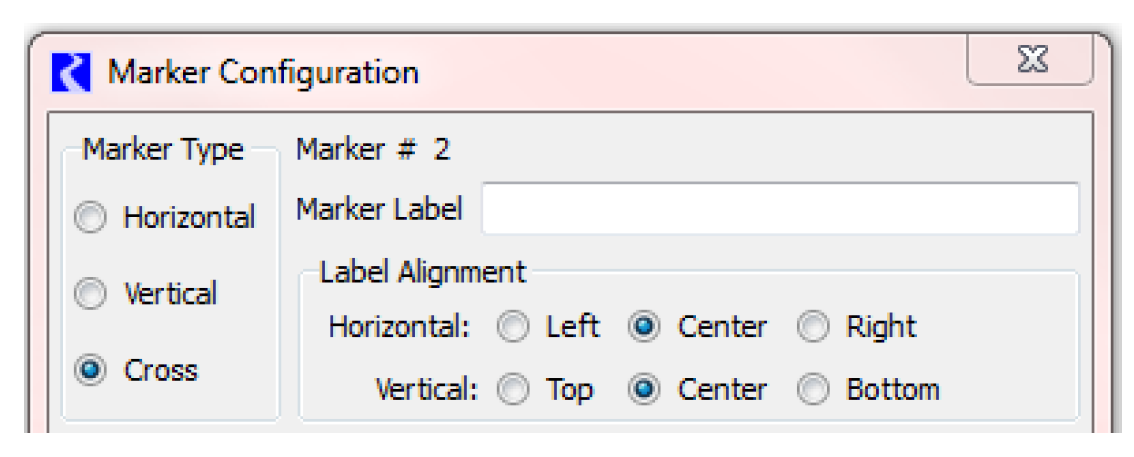Click the marker number value 2
This screenshot has width=1134, height=457.
pos(441,150)
